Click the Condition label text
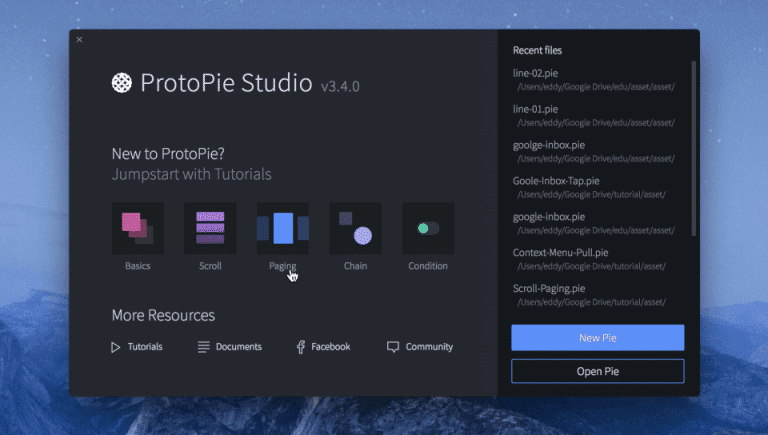This screenshot has height=435, width=768. (x=428, y=266)
